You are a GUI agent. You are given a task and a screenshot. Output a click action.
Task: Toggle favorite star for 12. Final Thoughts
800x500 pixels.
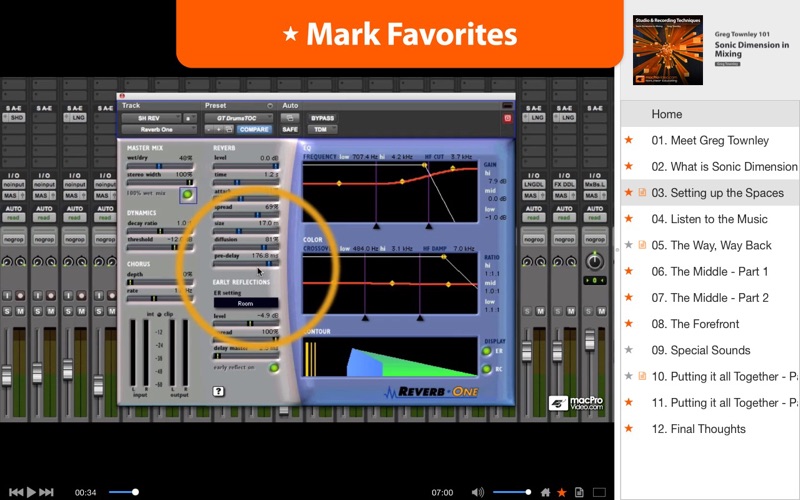point(629,428)
